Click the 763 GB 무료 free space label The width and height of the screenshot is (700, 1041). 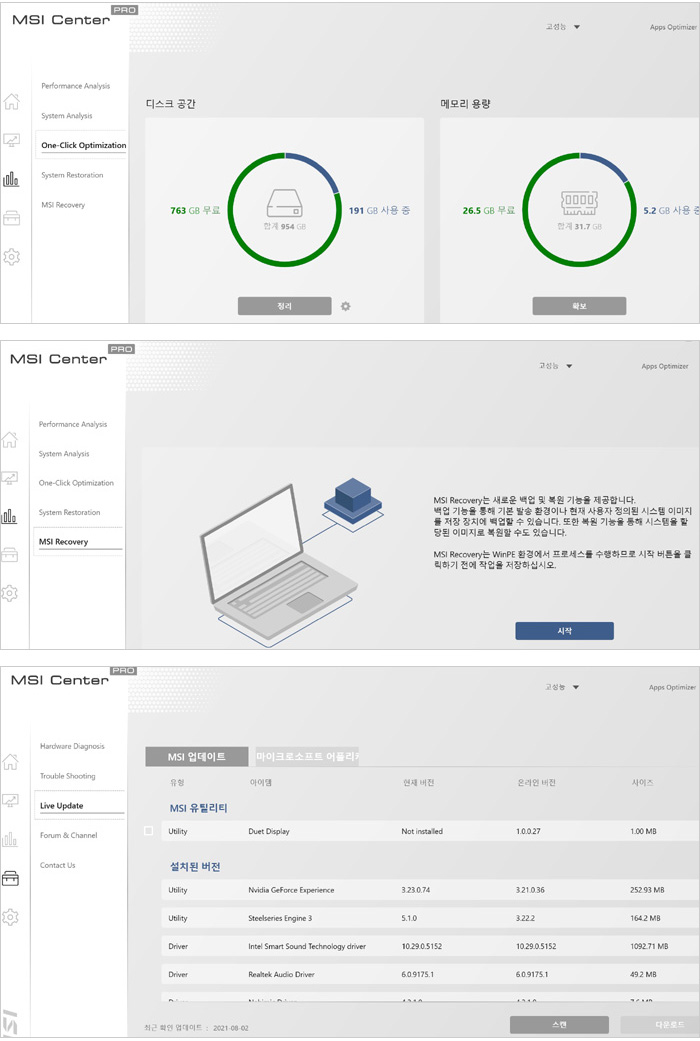pyautogui.click(x=195, y=210)
